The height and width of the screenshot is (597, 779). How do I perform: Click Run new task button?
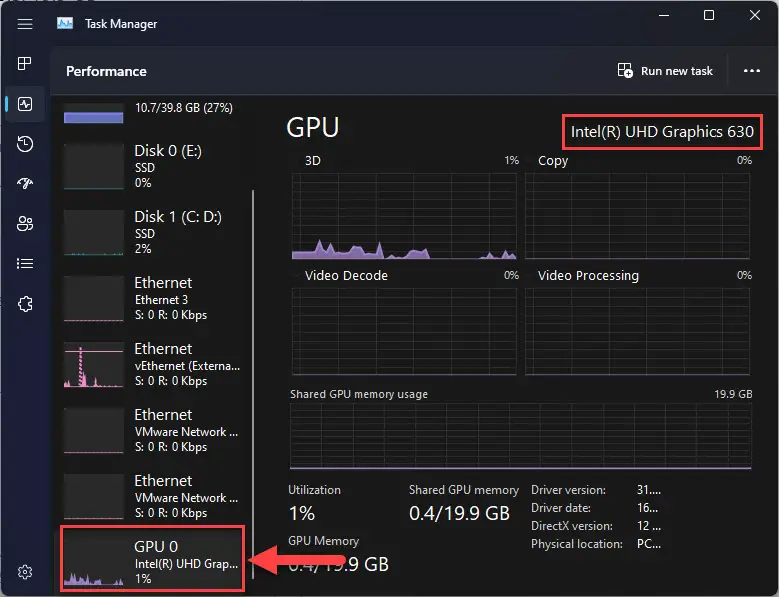(665, 71)
